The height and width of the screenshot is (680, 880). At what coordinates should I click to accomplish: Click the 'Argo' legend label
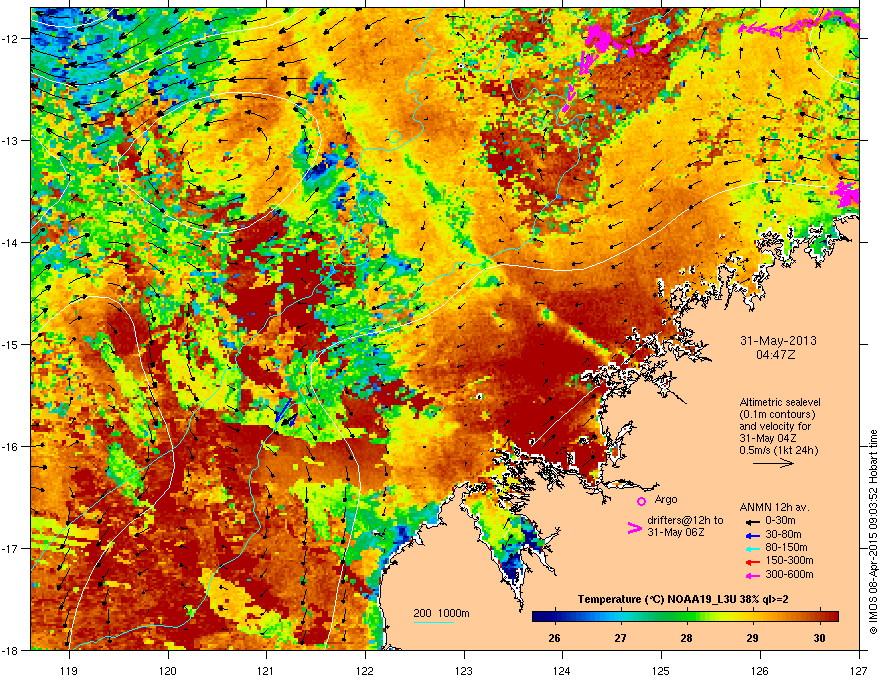tap(666, 499)
